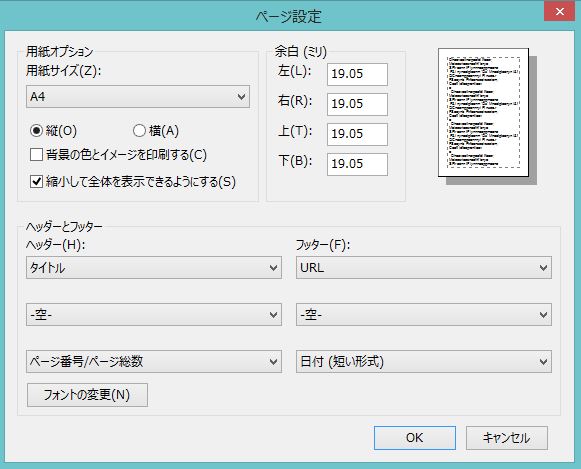Image resolution: width=581 pixels, height=469 pixels.
Task: Click the 用紙サイズ(Z): label
Action: [63, 70]
